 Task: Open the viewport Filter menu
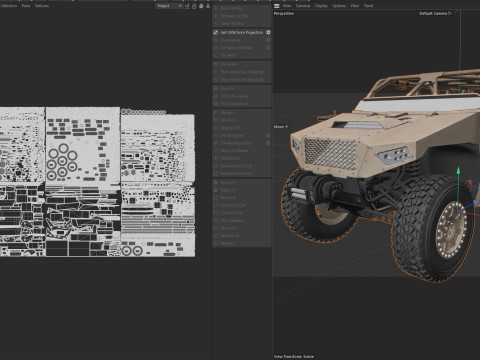pyautogui.click(x=355, y=6)
